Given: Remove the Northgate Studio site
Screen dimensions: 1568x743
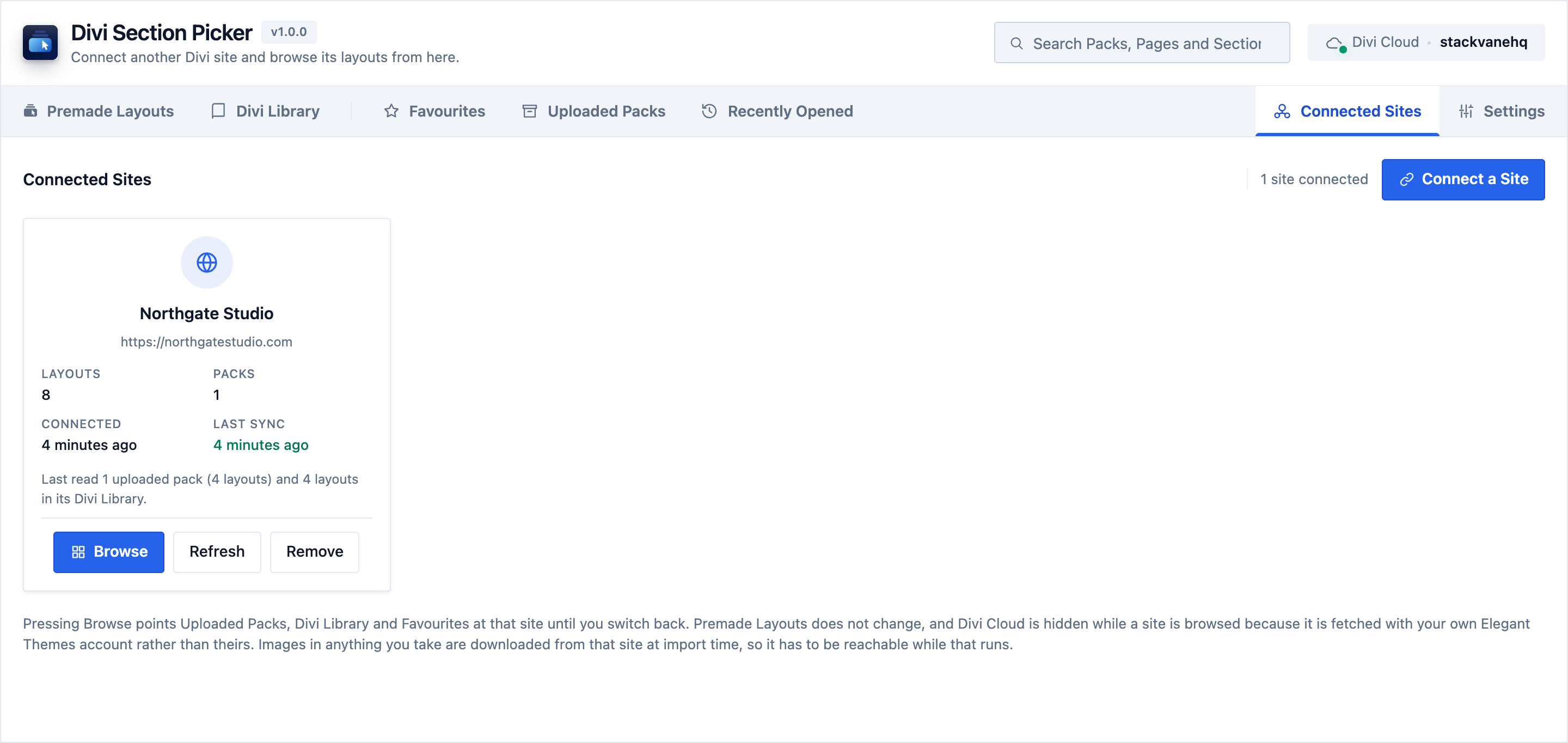Looking at the screenshot, I should (x=315, y=552).
